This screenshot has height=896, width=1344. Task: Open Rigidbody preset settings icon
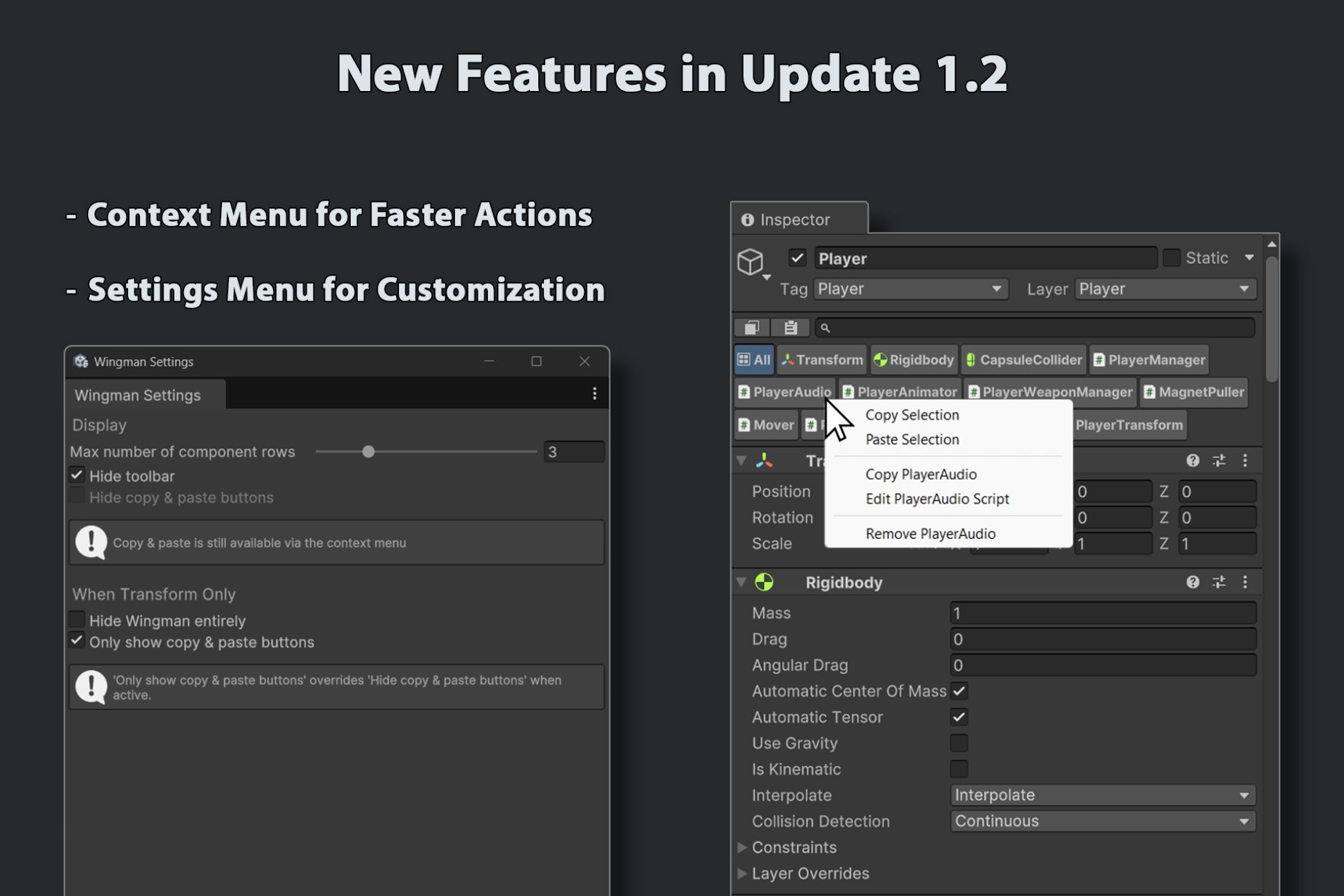[x=1219, y=582]
